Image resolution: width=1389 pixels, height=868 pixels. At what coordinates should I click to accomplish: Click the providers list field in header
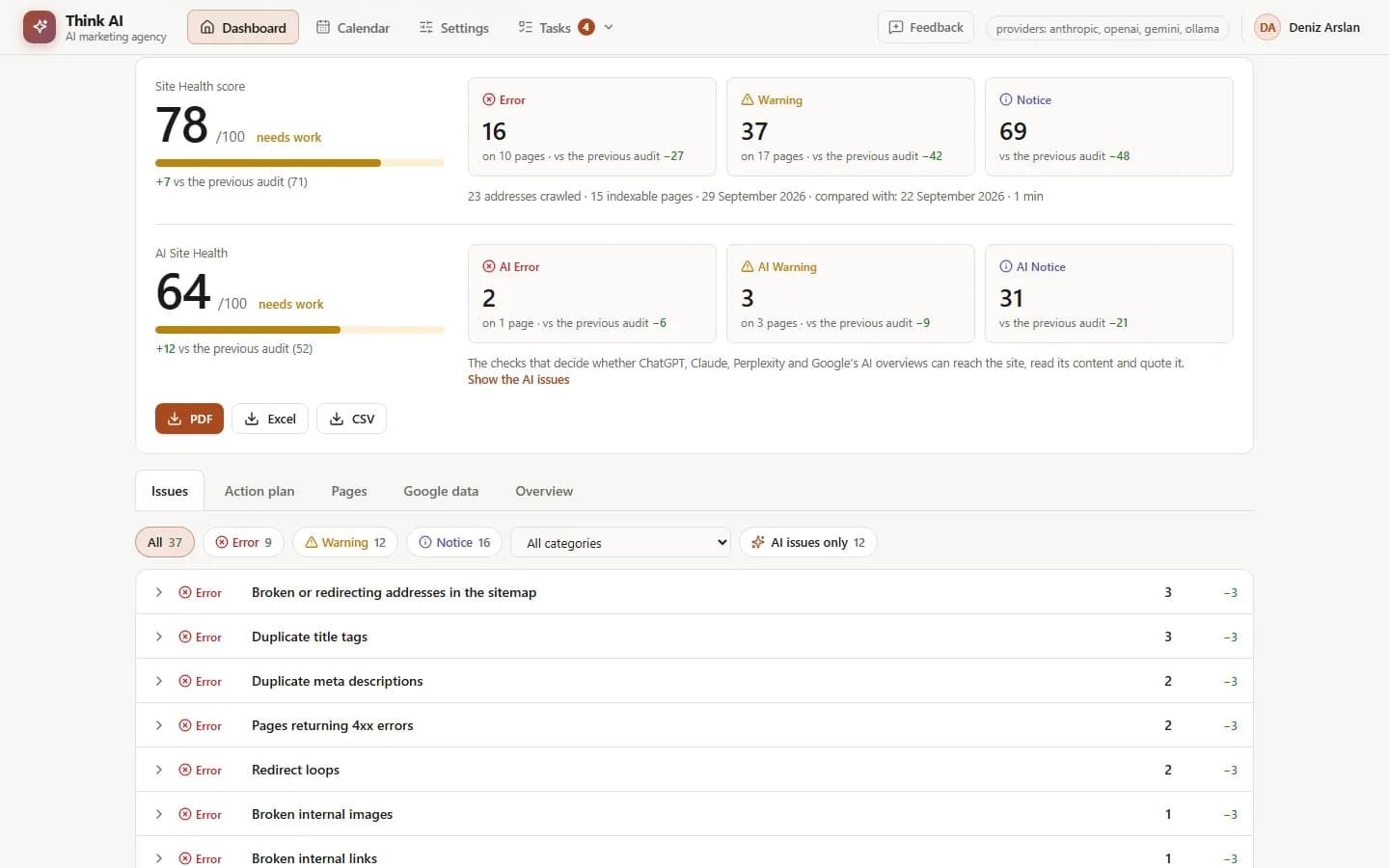point(1107,28)
